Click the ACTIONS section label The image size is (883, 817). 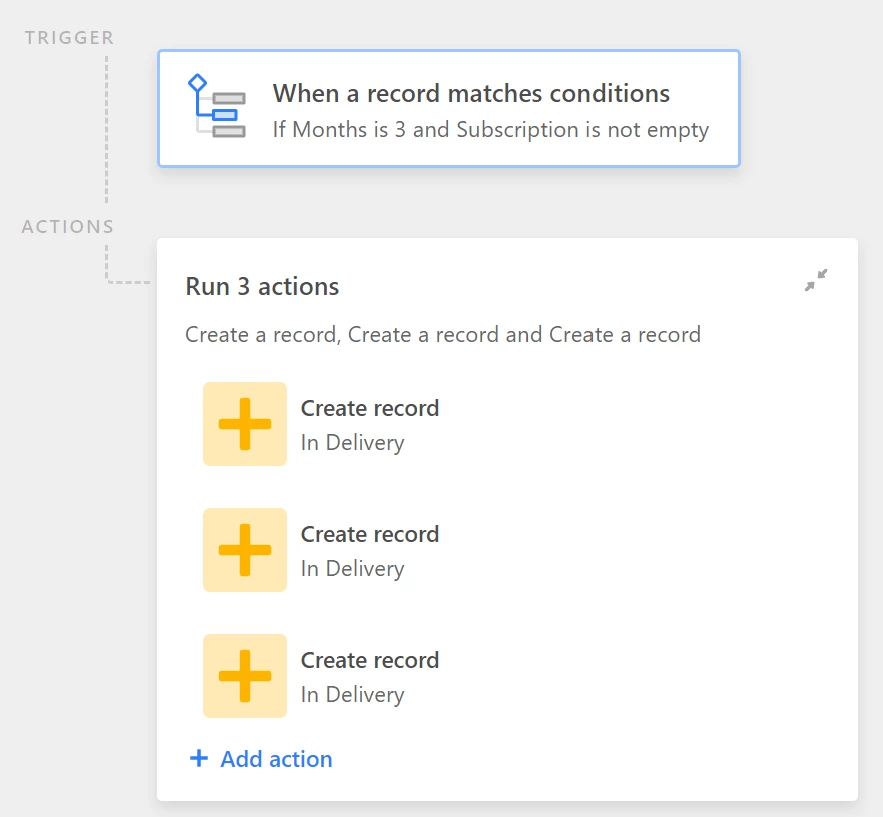tap(68, 226)
